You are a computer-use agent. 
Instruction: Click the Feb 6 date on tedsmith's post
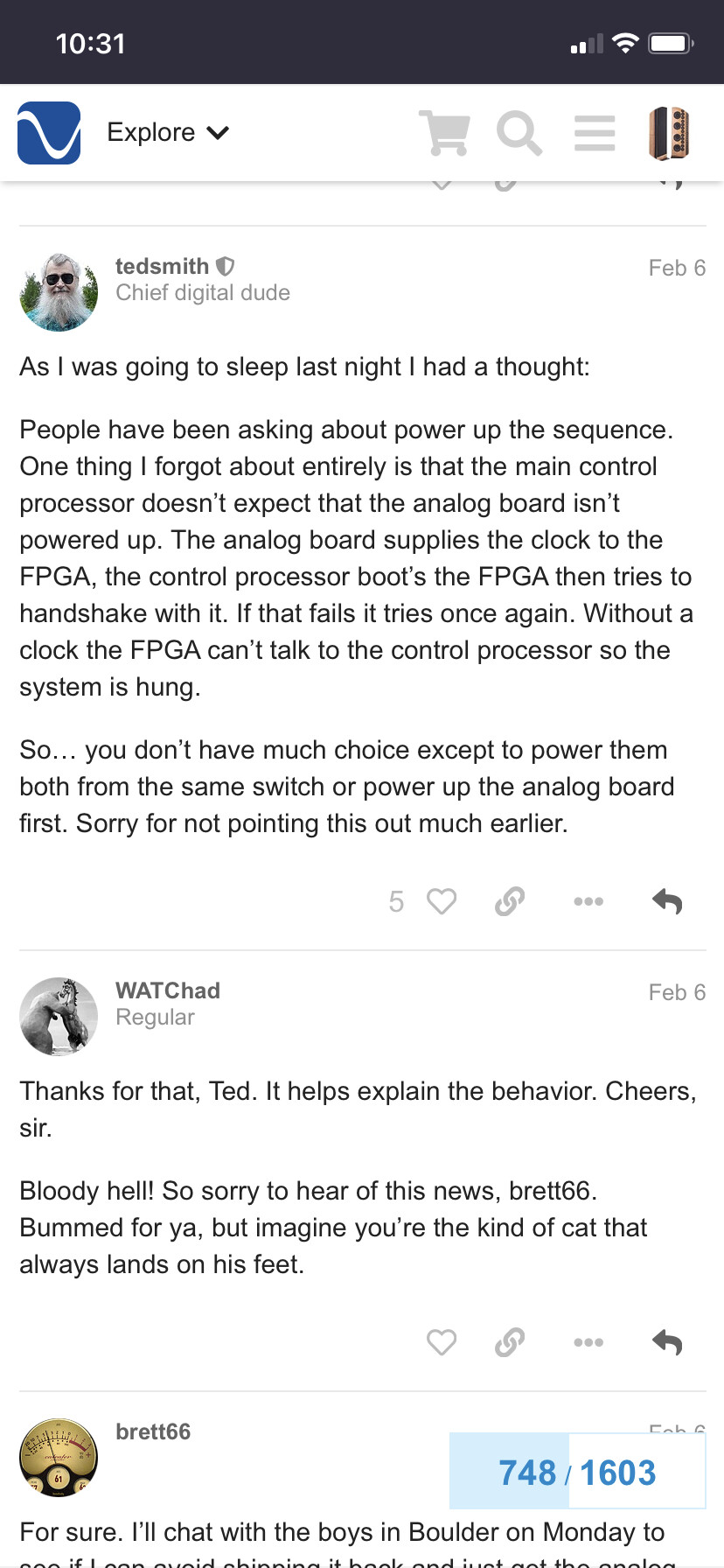677,268
